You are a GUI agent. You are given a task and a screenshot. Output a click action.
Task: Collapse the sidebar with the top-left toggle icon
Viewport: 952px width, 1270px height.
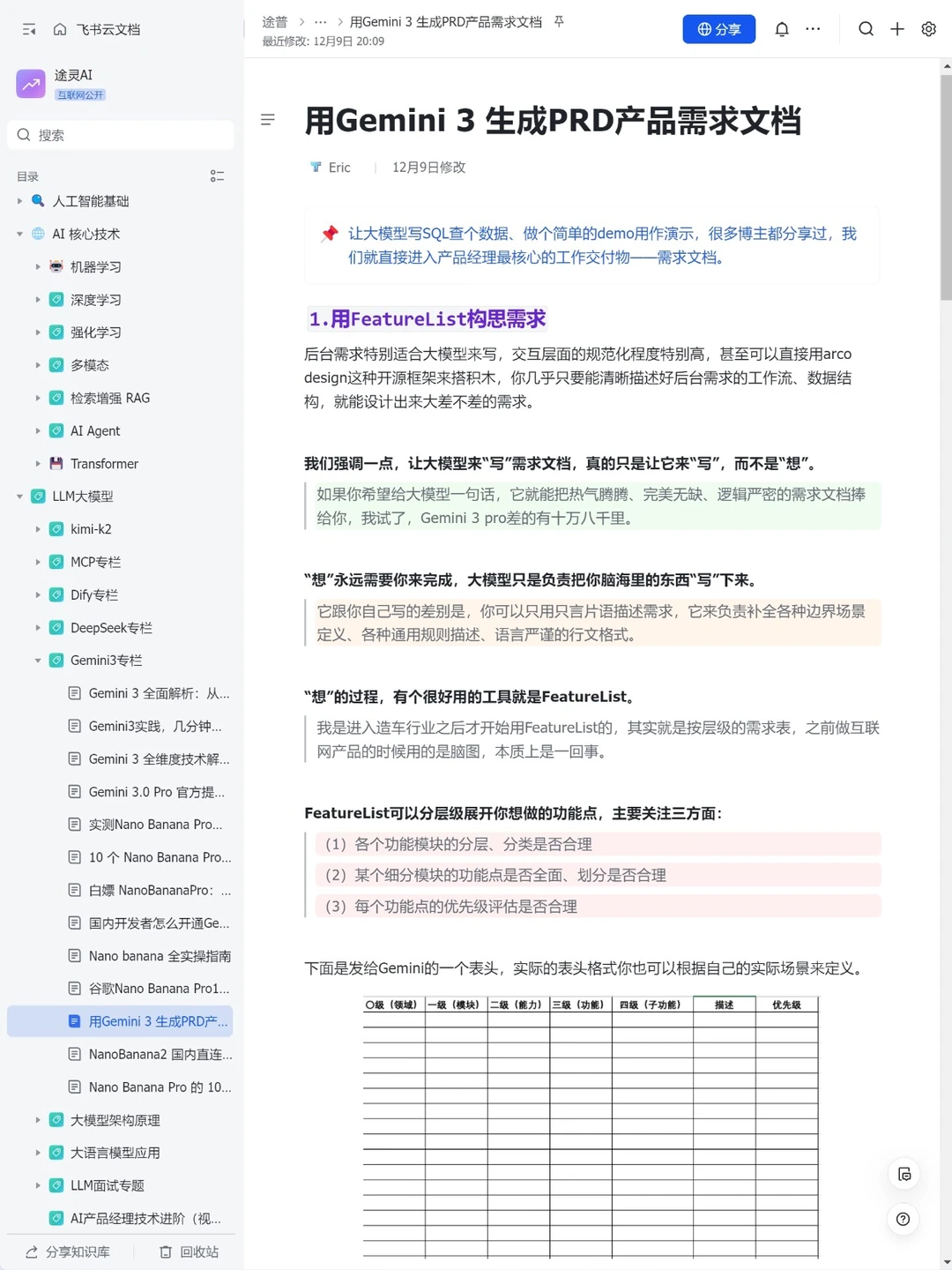point(29,29)
